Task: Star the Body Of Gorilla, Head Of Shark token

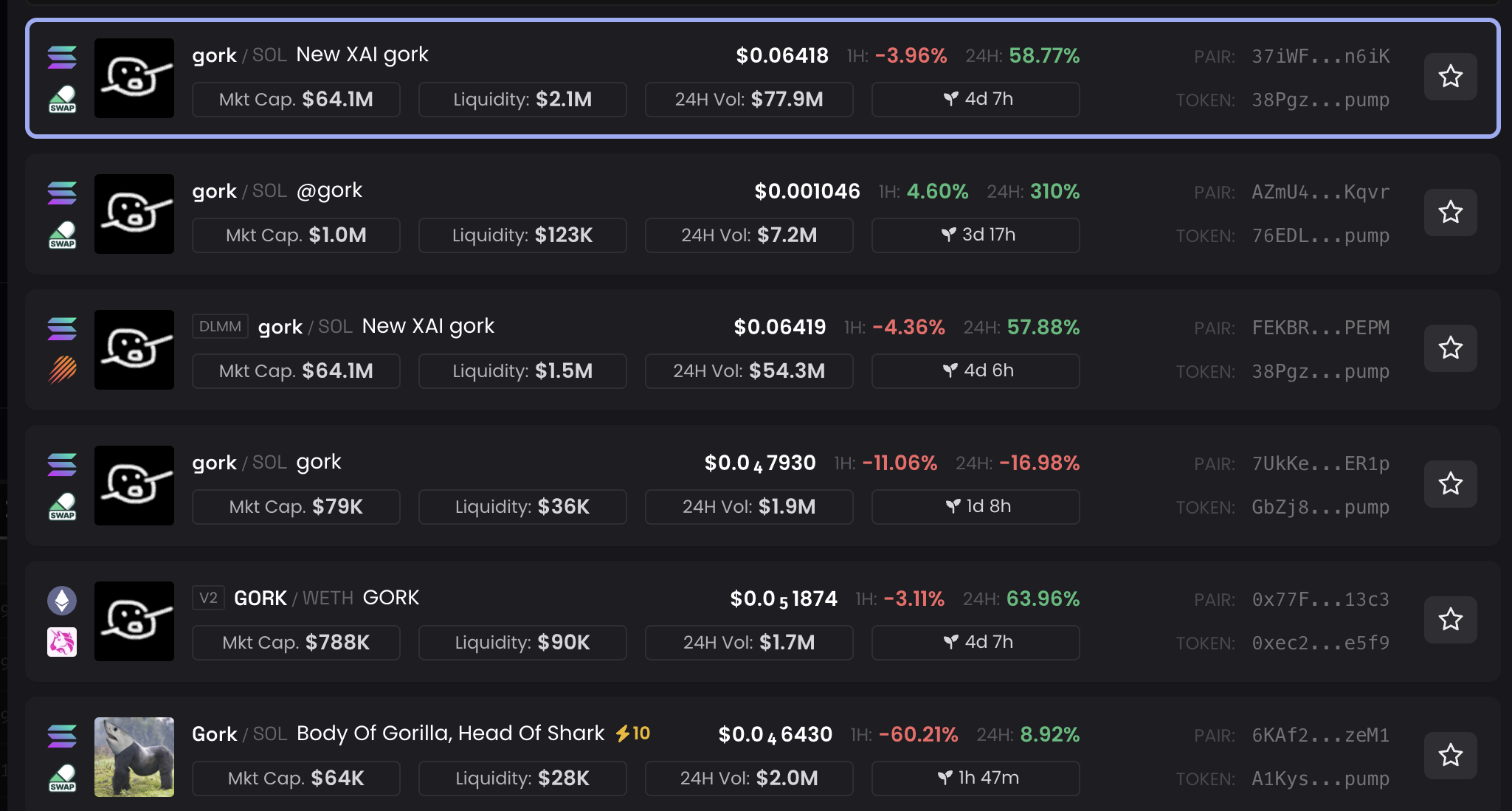Action: pyautogui.click(x=1450, y=756)
